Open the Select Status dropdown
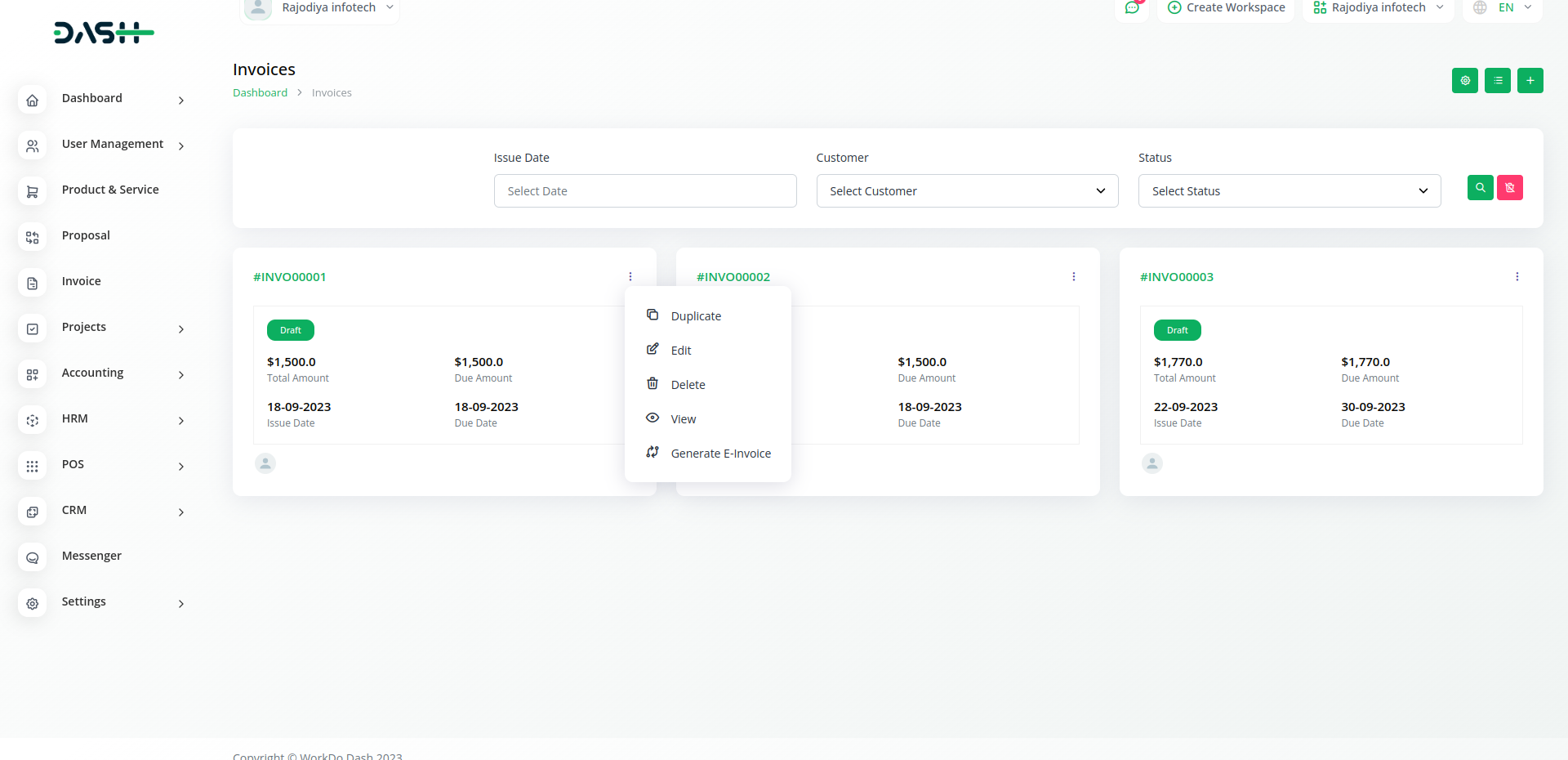Image resolution: width=1568 pixels, height=760 pixels. point(1289,191)
